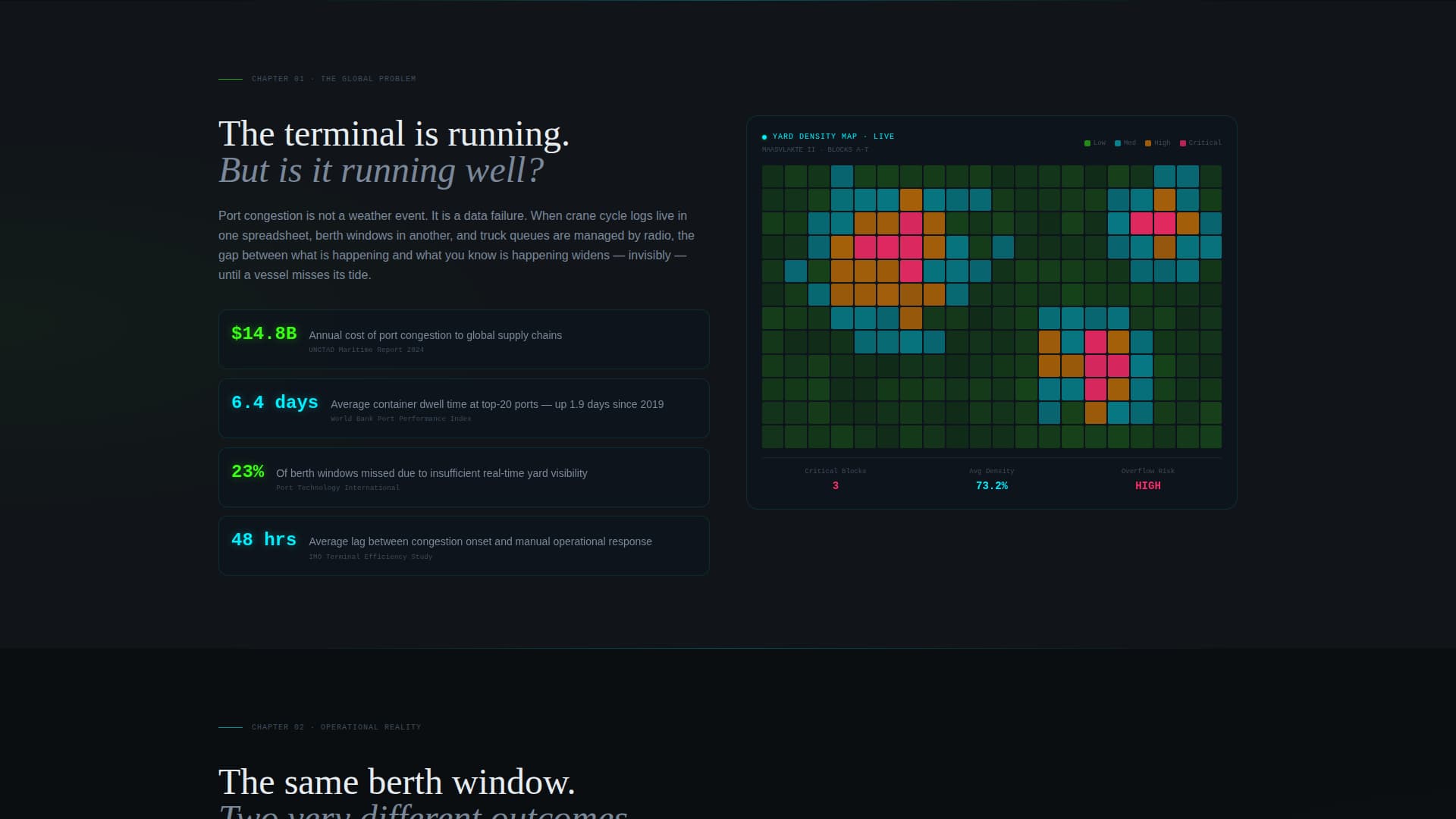Click the 'Critical Blocks' stat label
1456x819 pixels.
tap(836, 471)
